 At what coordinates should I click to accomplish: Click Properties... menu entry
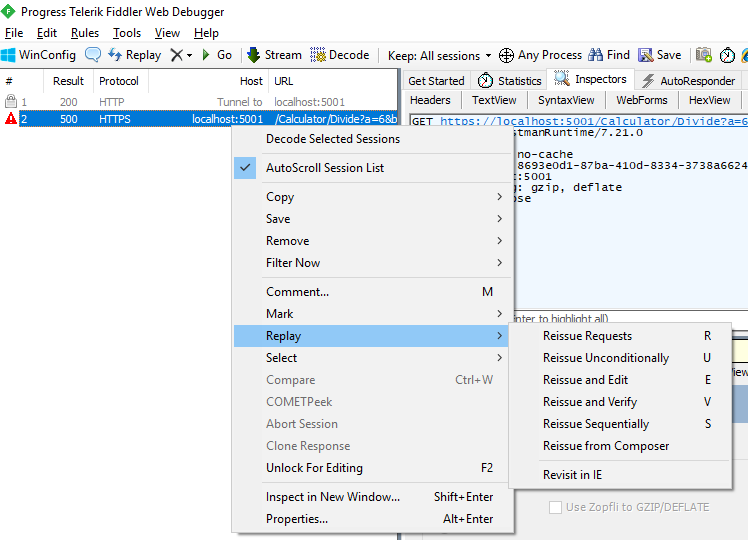pos(373,519)
